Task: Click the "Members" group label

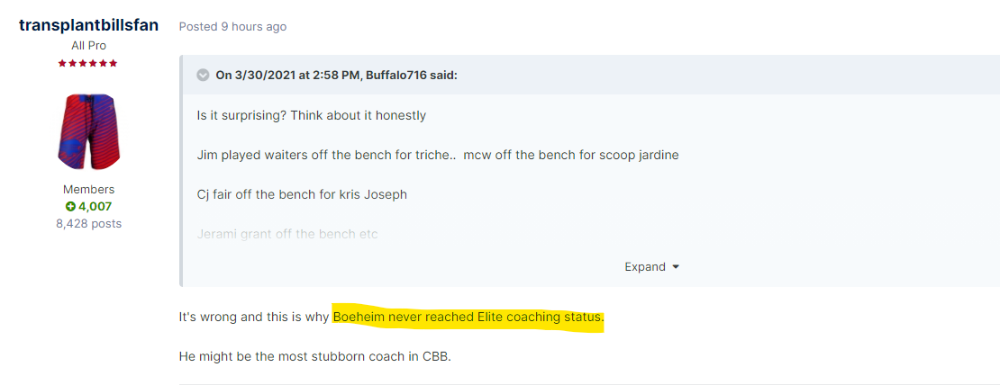Action: (x=89, y=190)
